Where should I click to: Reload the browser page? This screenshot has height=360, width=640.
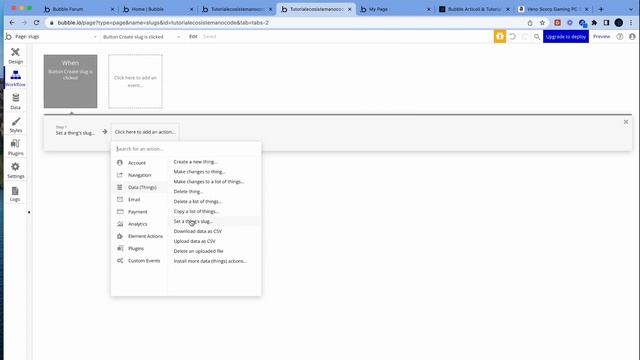click(x=36, y=22)
